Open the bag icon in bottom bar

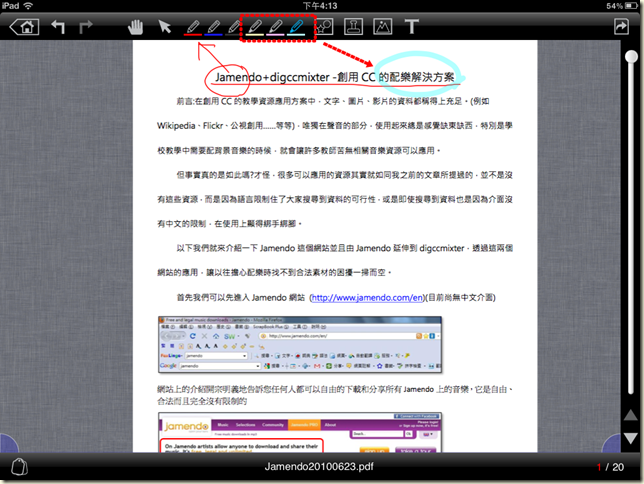pyautogui.click(x=19, y=467)
